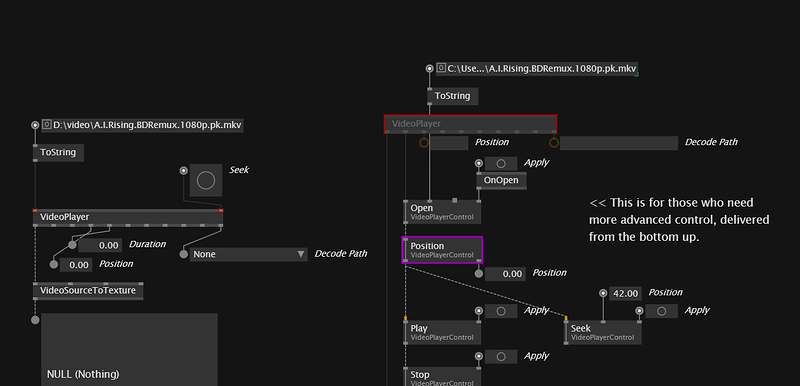Click the Duration 0.00 value box
The width and height of the screenshot is (800, 386).
(x=100, y=245)
